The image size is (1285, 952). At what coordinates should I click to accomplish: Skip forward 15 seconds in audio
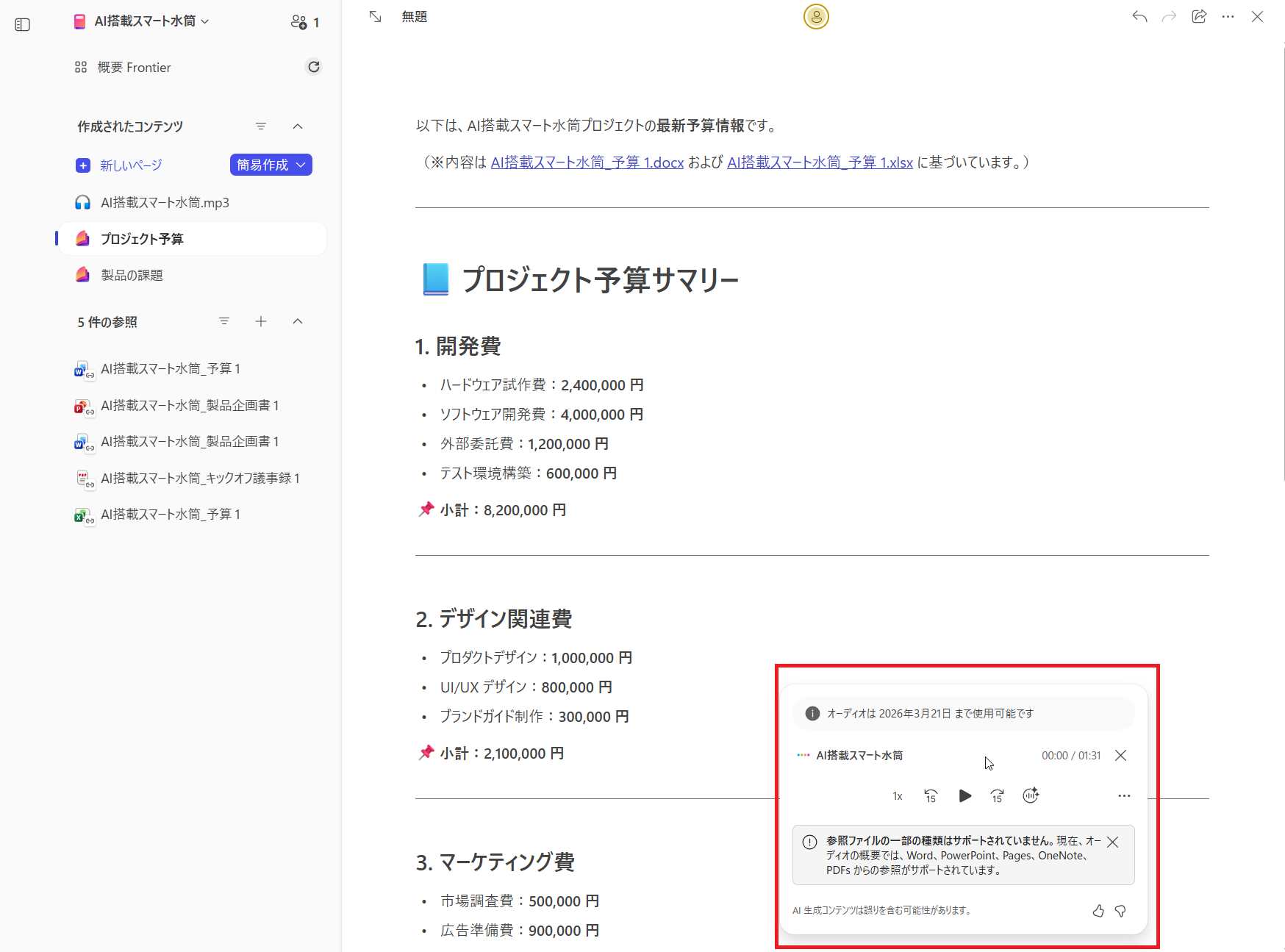tap(997, 795)
